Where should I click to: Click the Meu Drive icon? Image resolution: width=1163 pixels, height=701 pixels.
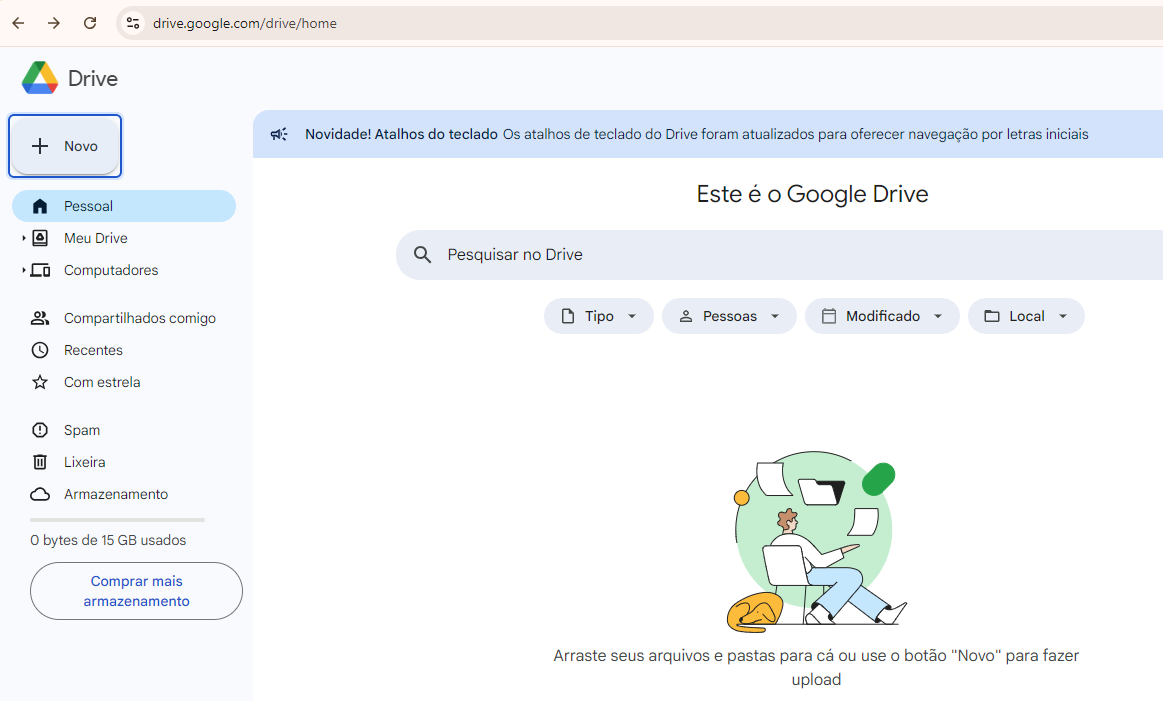pyautogui.click(x=40, y=238)
